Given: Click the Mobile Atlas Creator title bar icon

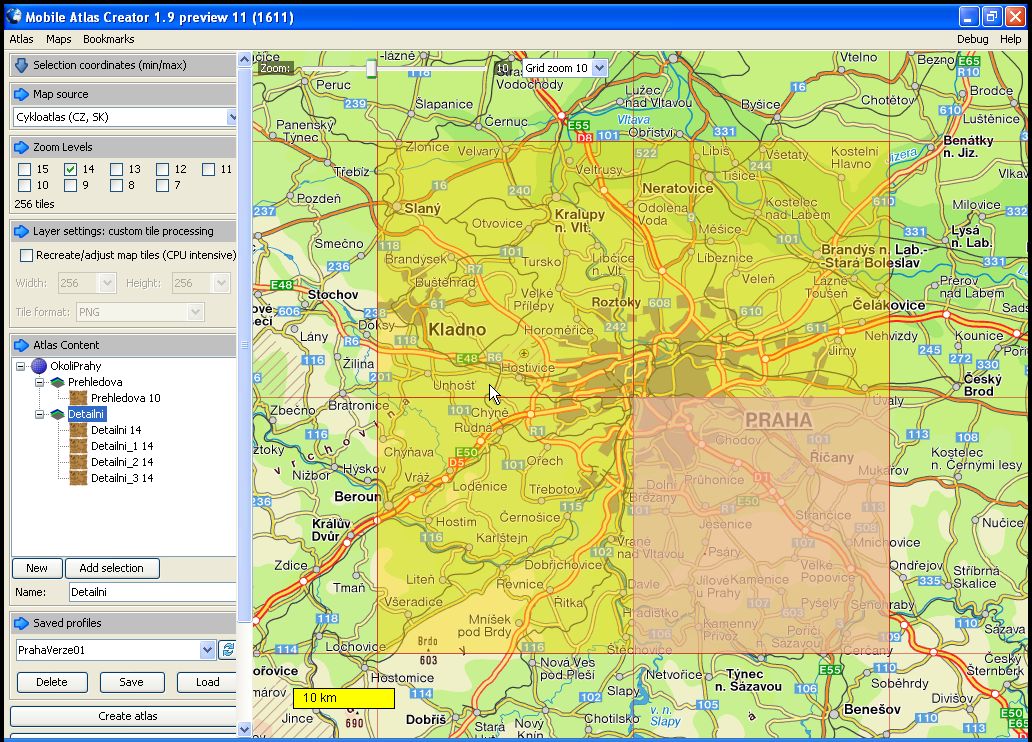Looking at the screenshot, I should pos(14,16).
